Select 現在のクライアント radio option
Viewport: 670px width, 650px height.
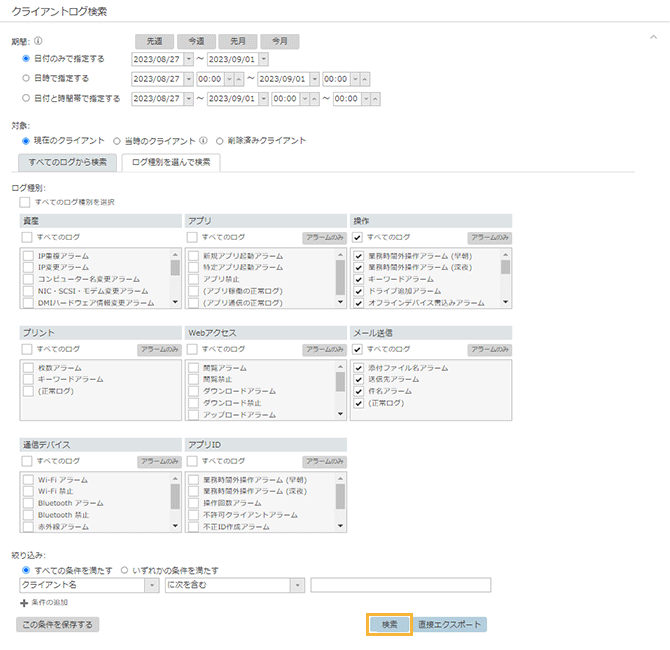tap(26, 141)
